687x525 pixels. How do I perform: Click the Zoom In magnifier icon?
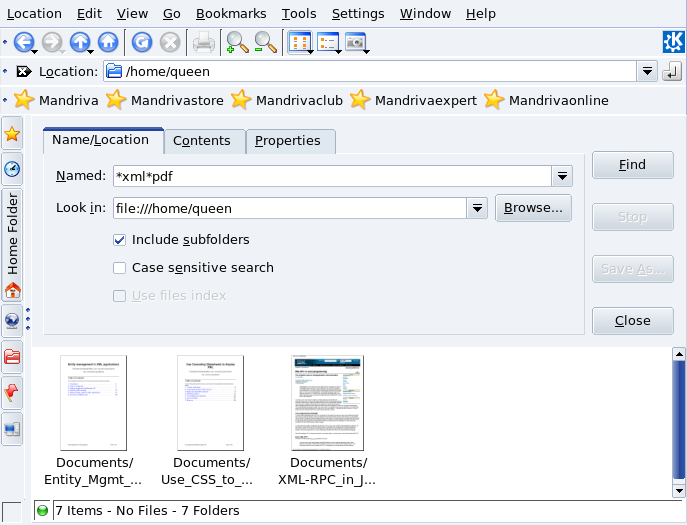tap(237, 42)
